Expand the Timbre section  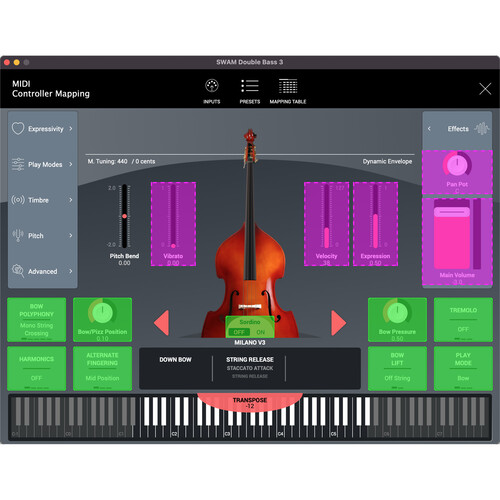[x=42, y=200]
